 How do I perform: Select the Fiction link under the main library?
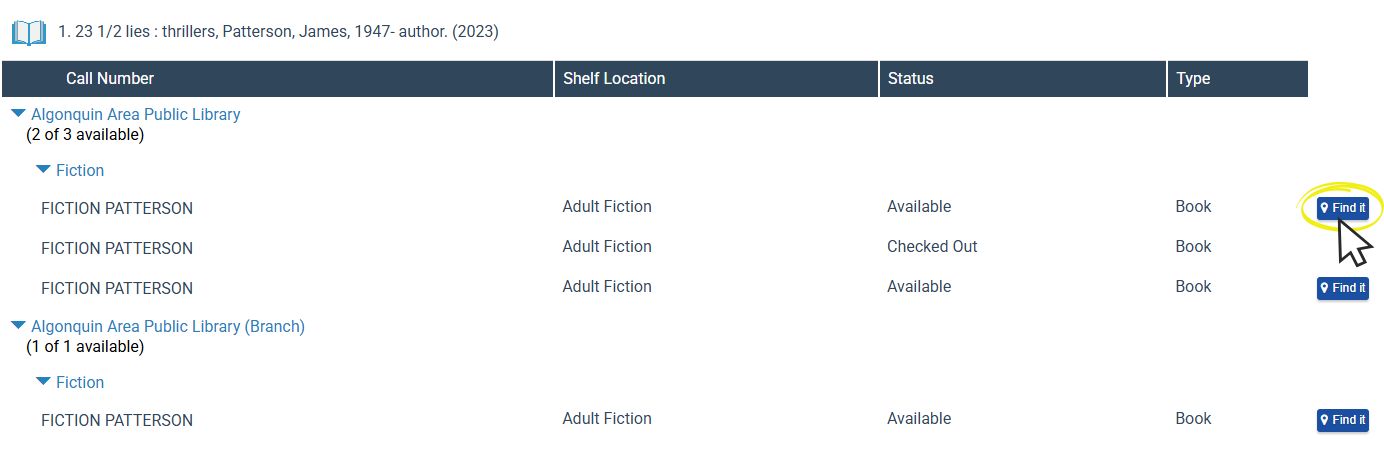(x=80, y=170)
